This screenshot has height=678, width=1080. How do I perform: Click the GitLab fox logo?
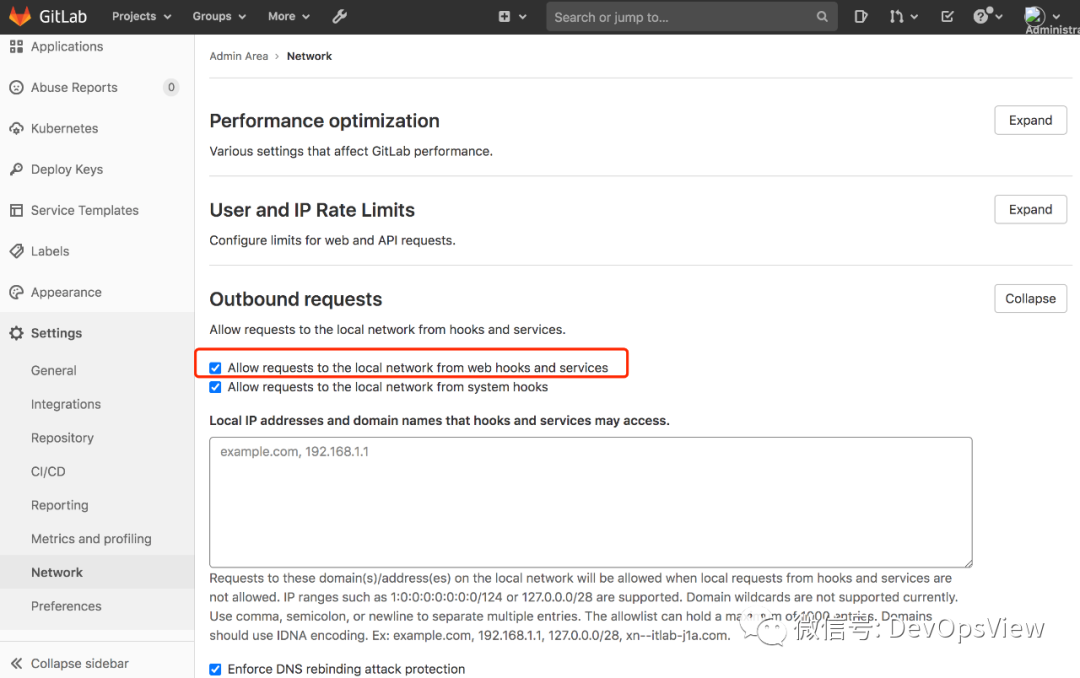tap(20, 15)
